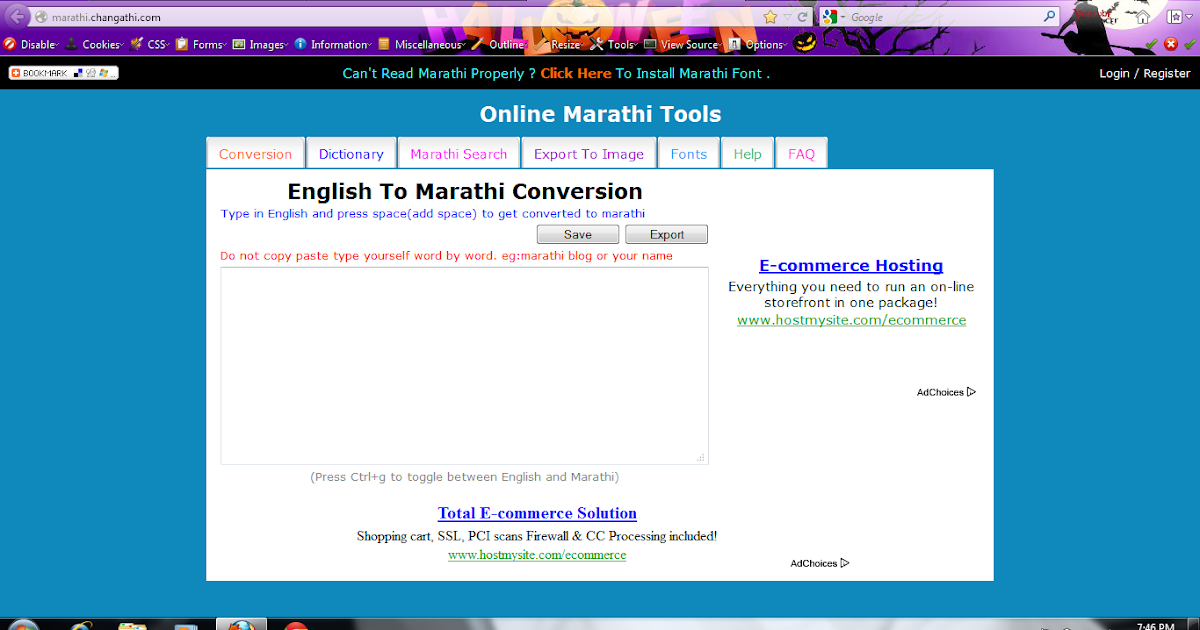Click the Information icon on the toolbar
Screen dimensions: 1200x630
(x=300, y=43)
